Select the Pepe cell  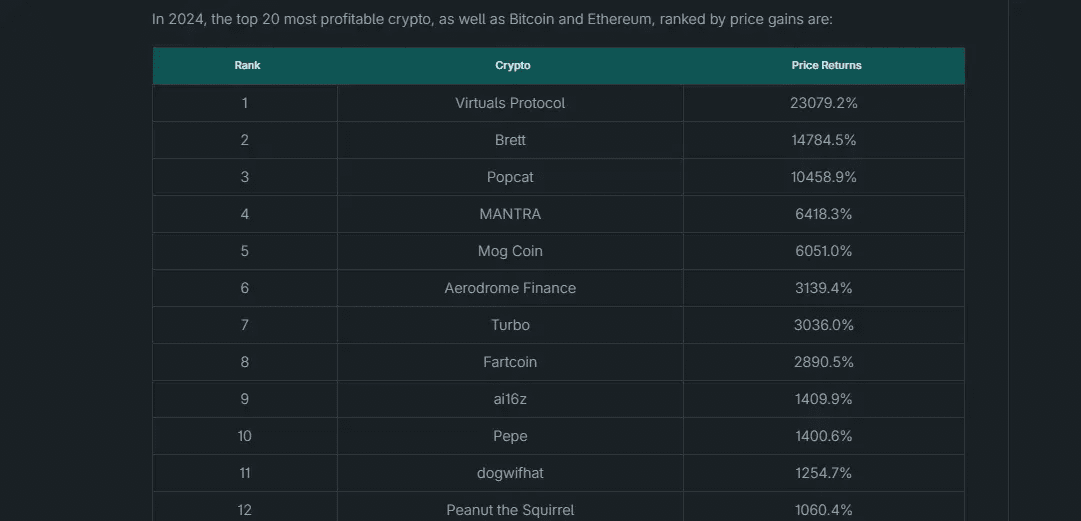point(510,436)
